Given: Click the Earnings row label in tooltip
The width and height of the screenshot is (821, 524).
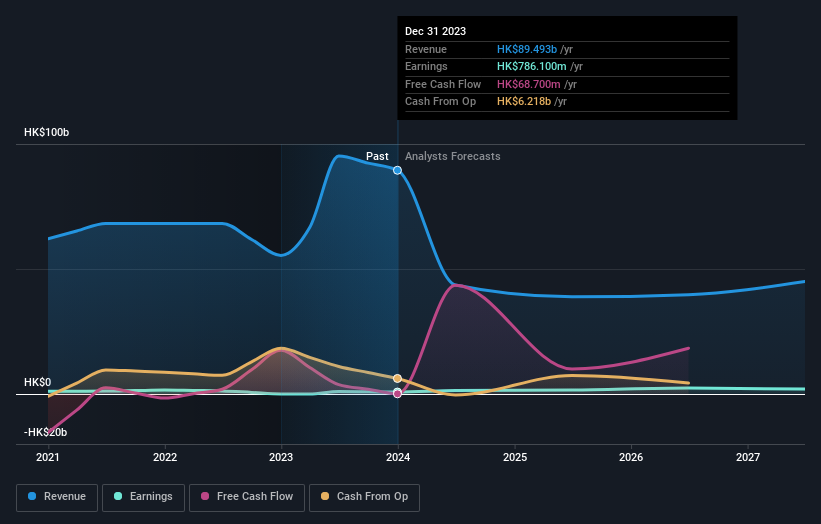Looking at the screenshot, I should pyautogui.click(x=426, y=66).
